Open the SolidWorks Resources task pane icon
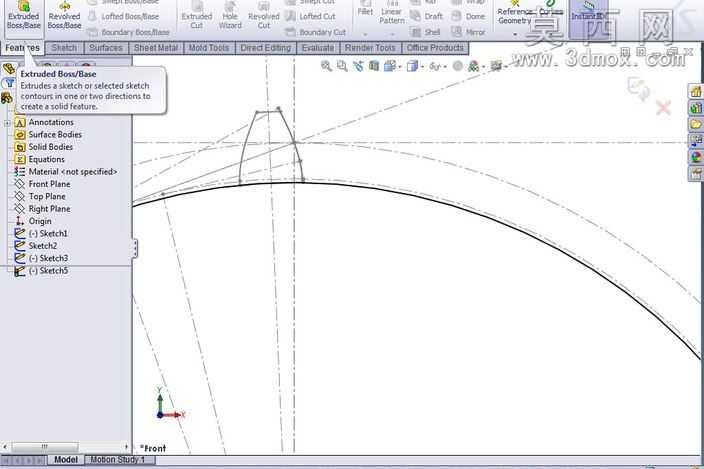 pyautogui.click(x=696, y=91)
